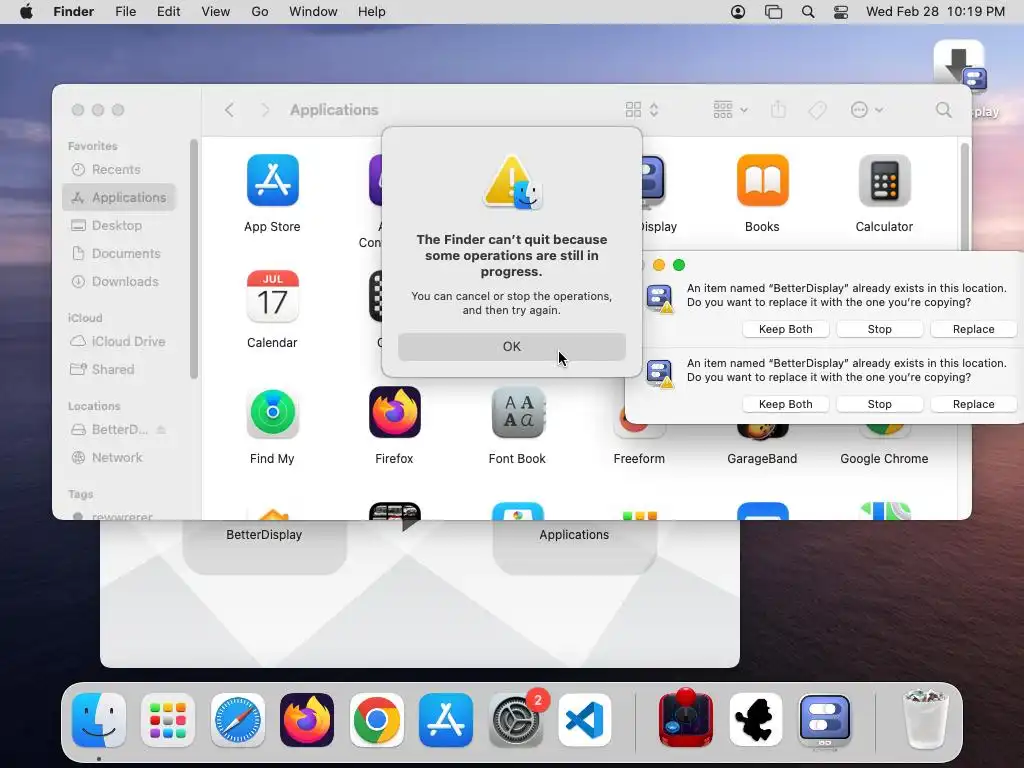1024x768 pixels.
Task: Open Downloads in the Finder sidebar
Action: (119, 281)
